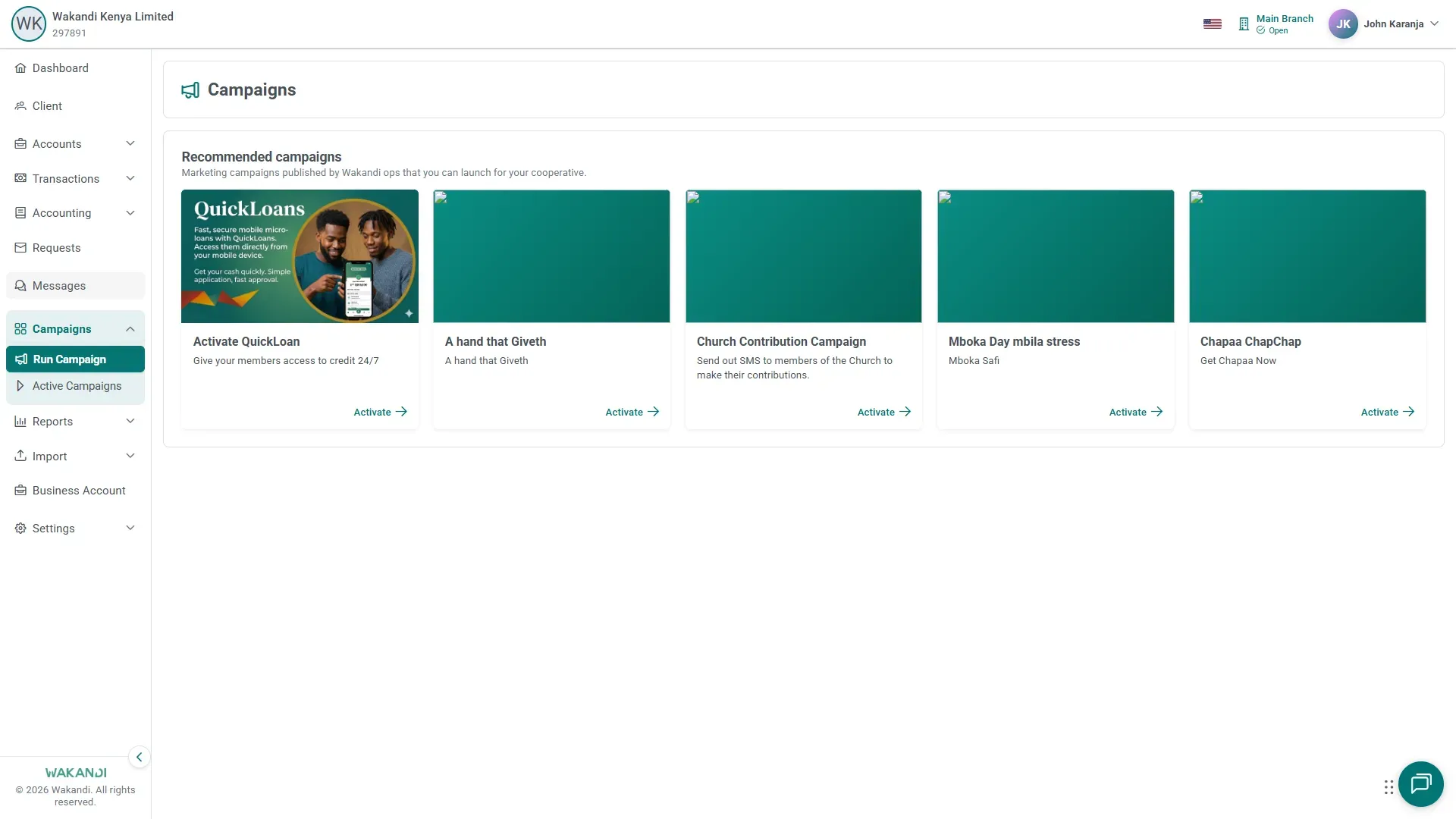Click the Campaigns header megaphone icon
1456x819 pixels.
pos(190,90)
